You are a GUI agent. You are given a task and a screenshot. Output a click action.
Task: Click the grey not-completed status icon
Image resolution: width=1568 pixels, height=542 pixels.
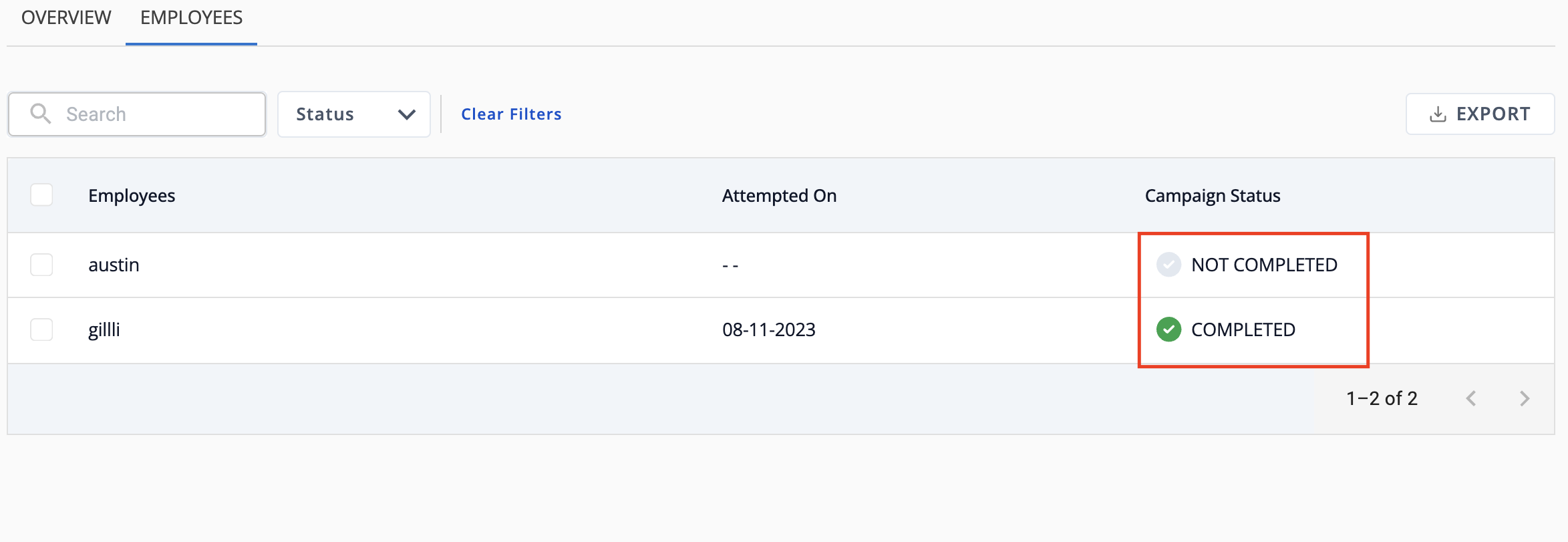[1168, 265]
